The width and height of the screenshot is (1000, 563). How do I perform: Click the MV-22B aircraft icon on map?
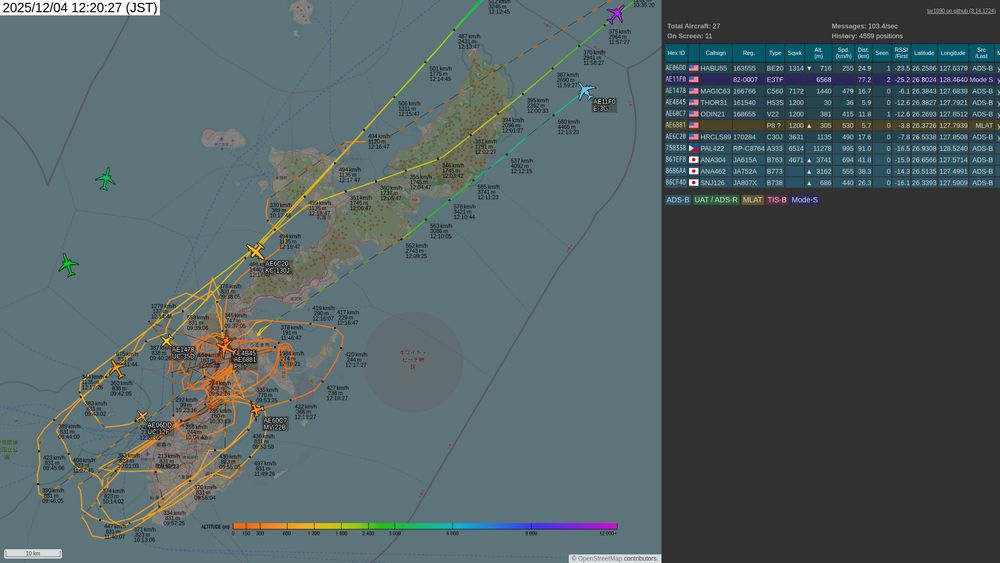point(257,410)
